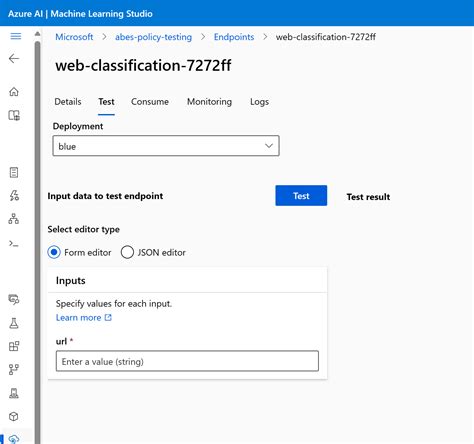Open the Logs tab
The image size is (474, 444).
tap(259, 102)
